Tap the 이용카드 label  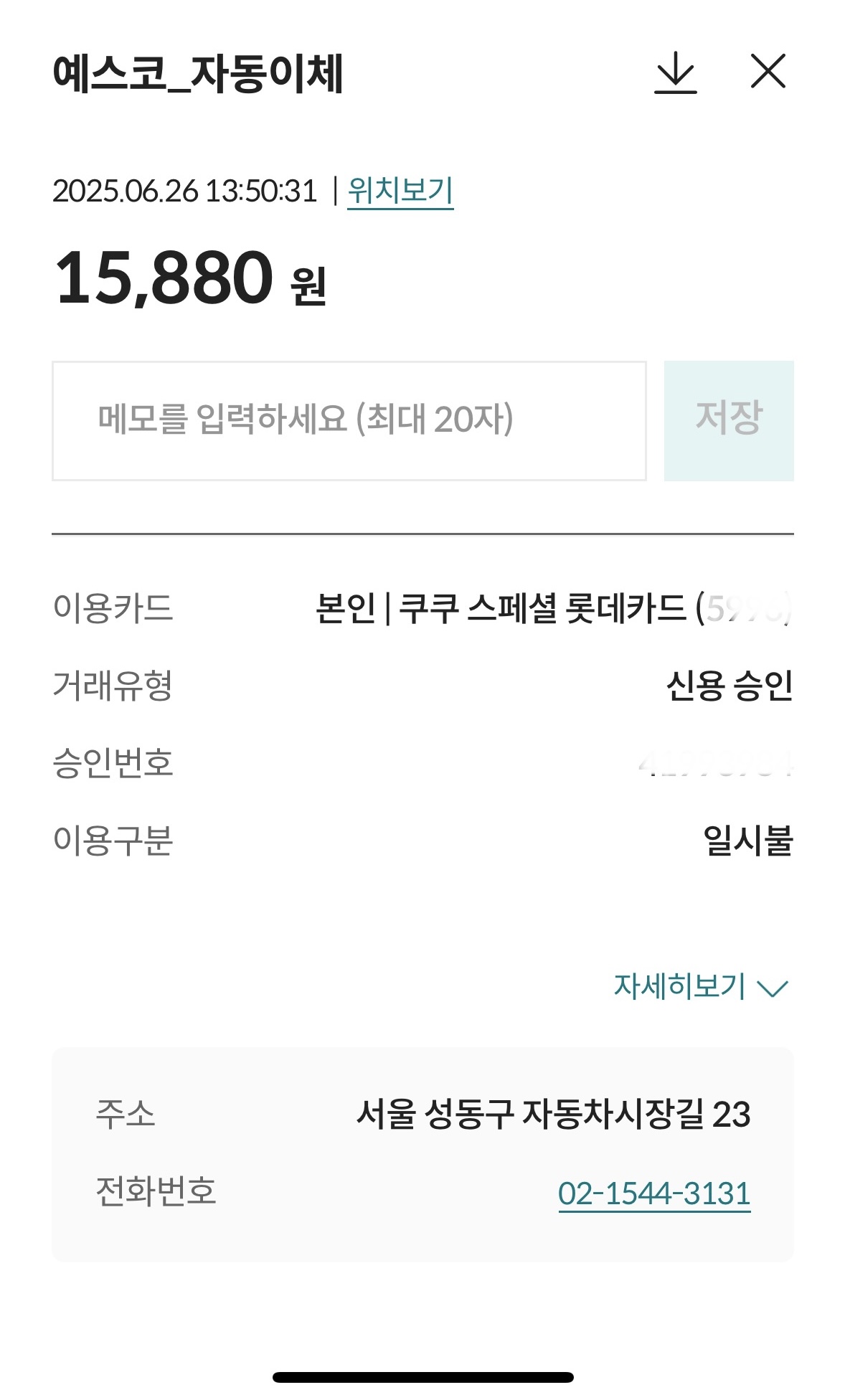click(x=113, y=608)
